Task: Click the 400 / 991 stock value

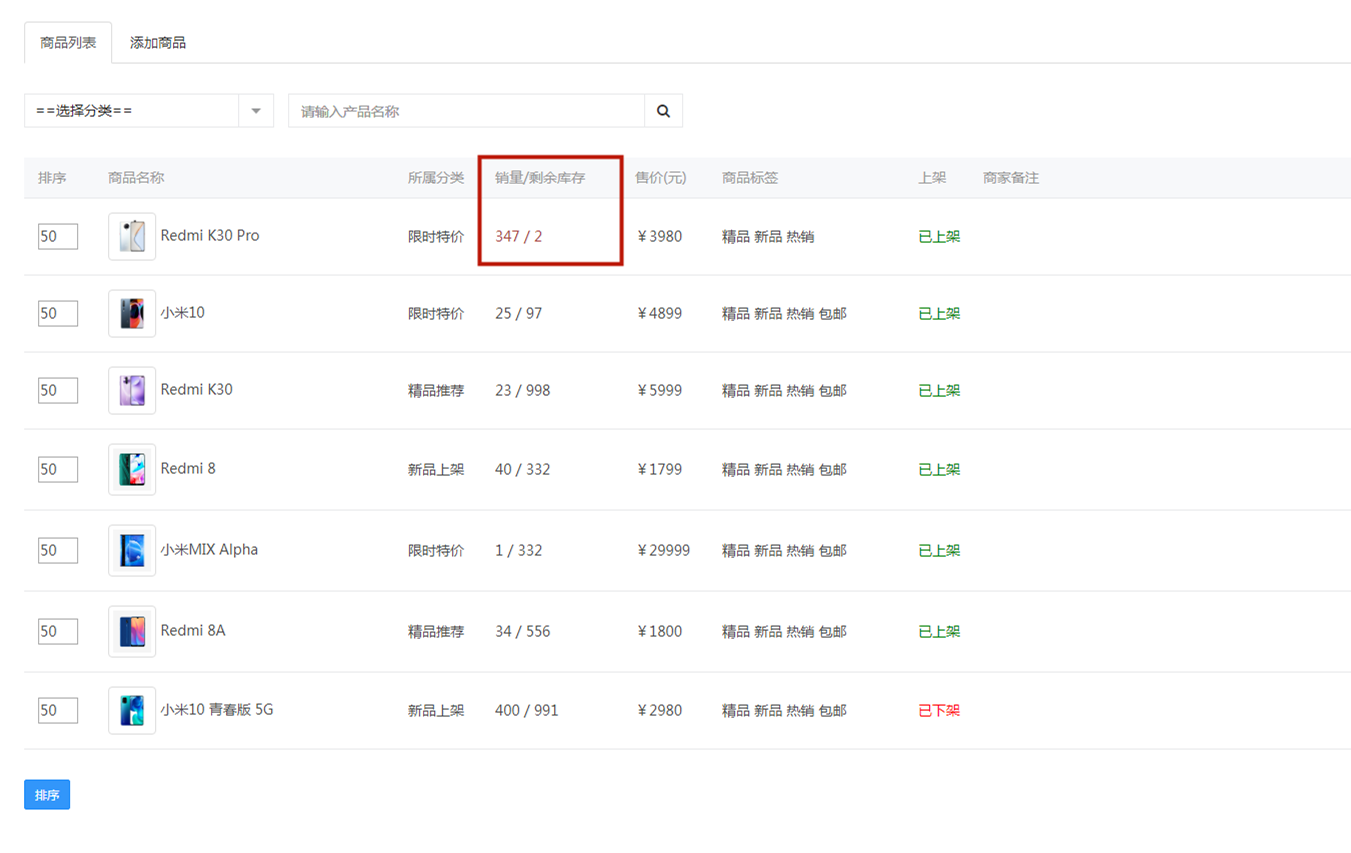Action: point(527,710)
